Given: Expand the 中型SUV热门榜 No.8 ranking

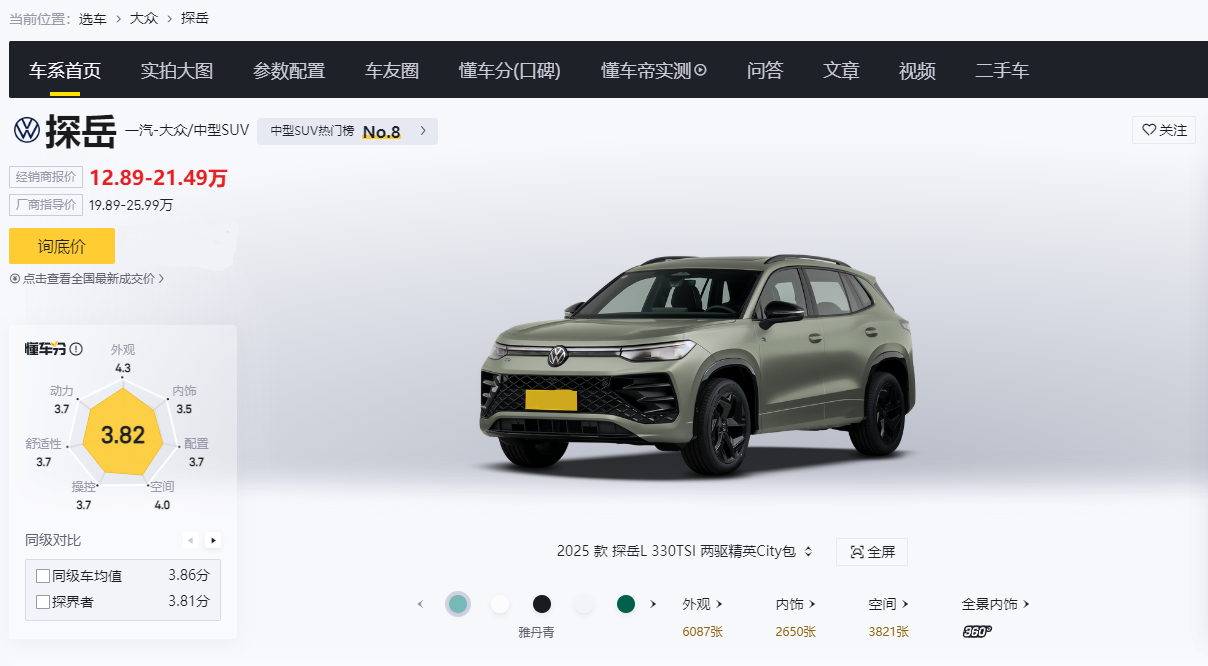Looking at the screenshot, I should 347,131.
